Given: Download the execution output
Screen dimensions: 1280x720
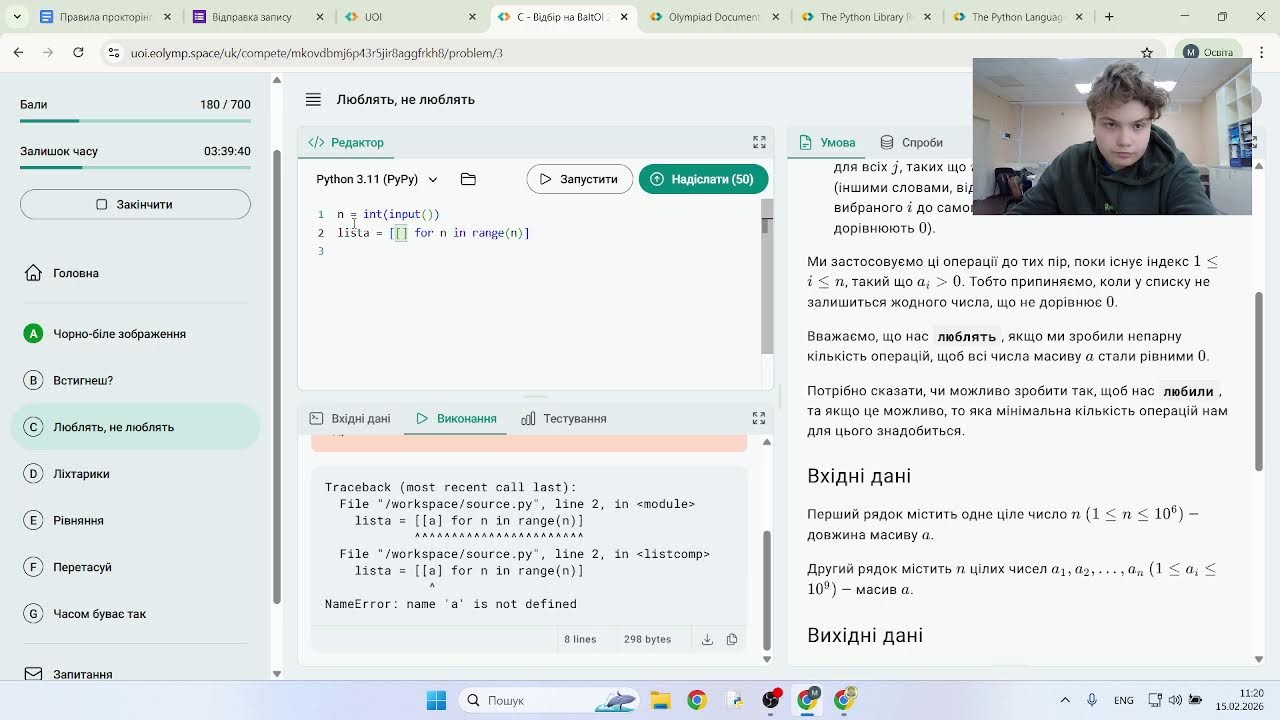Looking at the screenshot, I should click(707, 639).
